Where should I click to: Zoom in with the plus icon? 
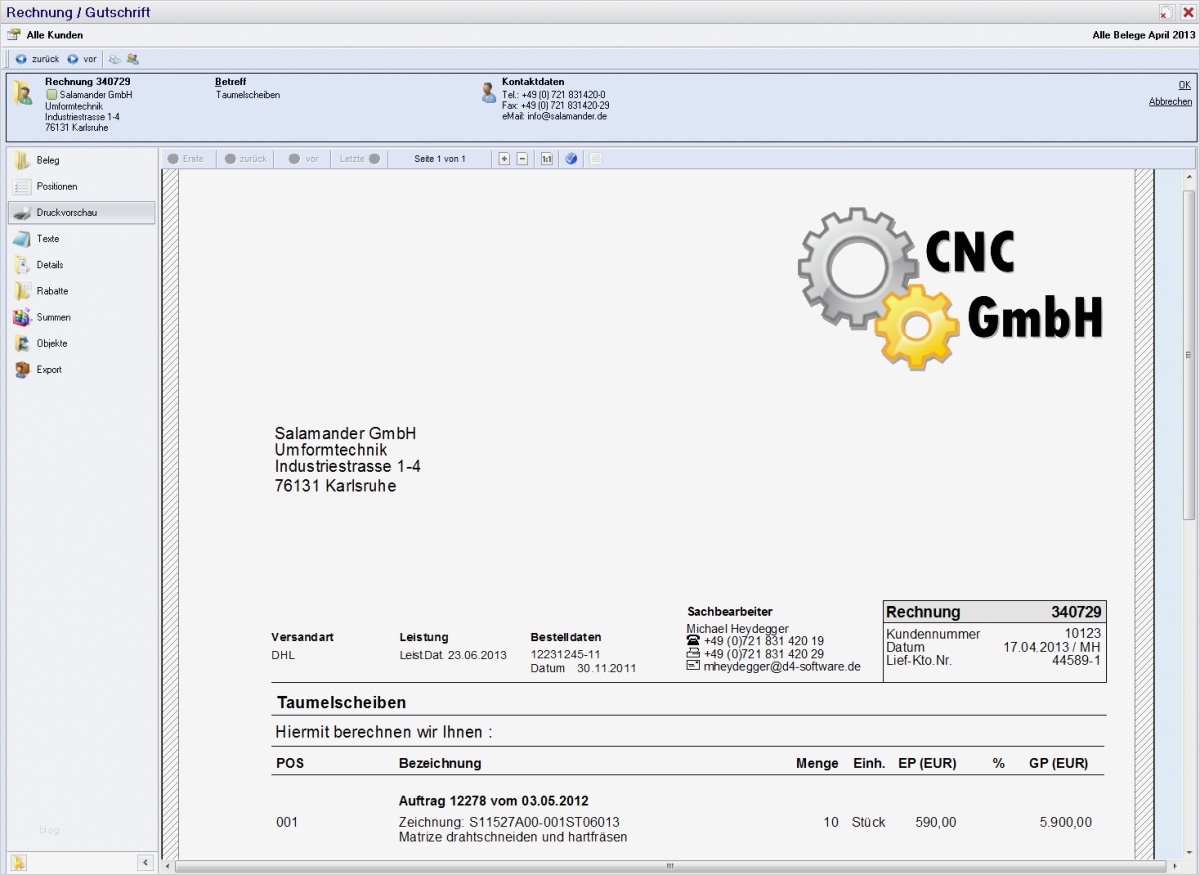tap(504, 158)
